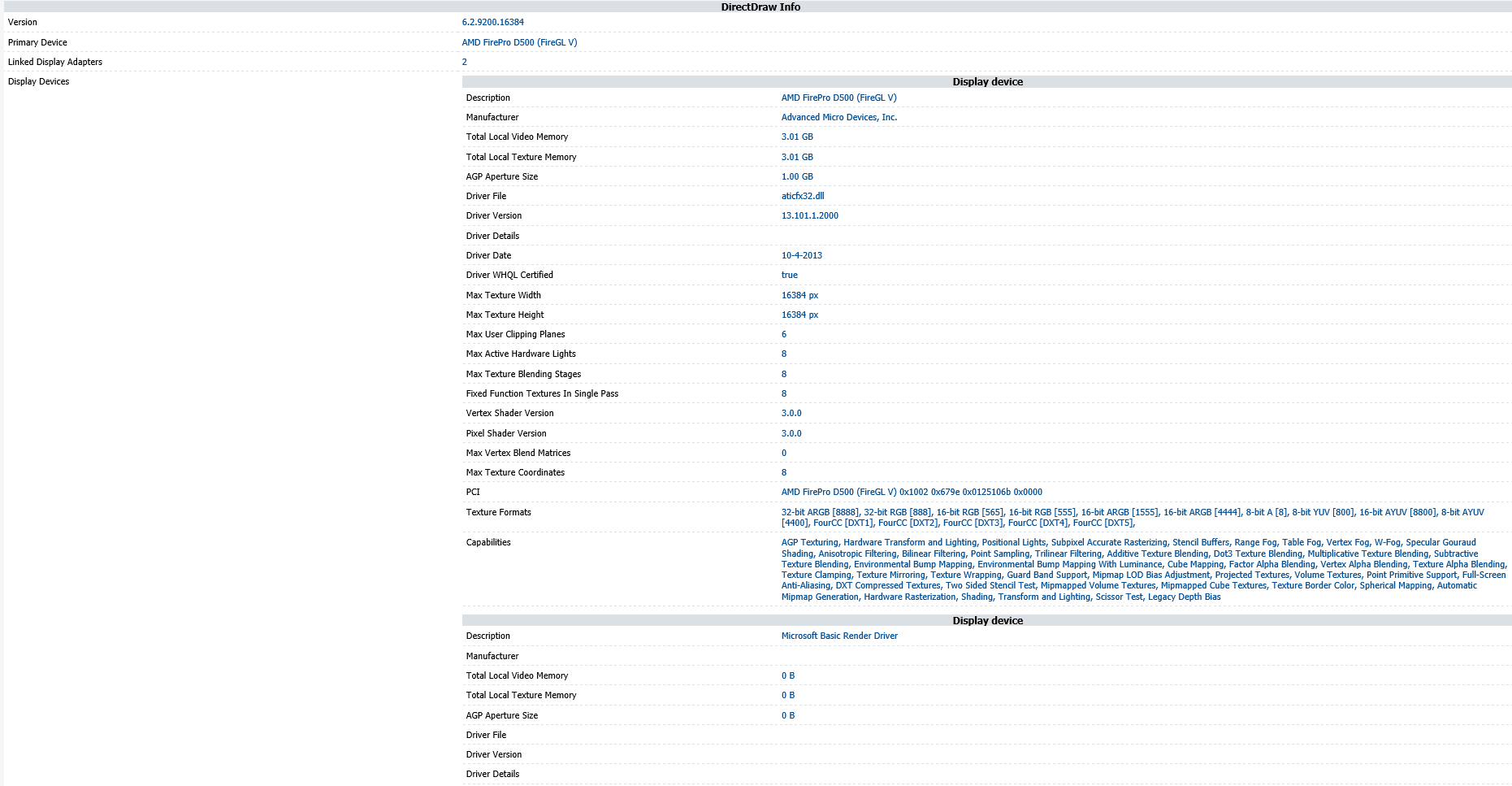
Task: Select capabilities text starting AGP Texturing
Action: 1144,569
